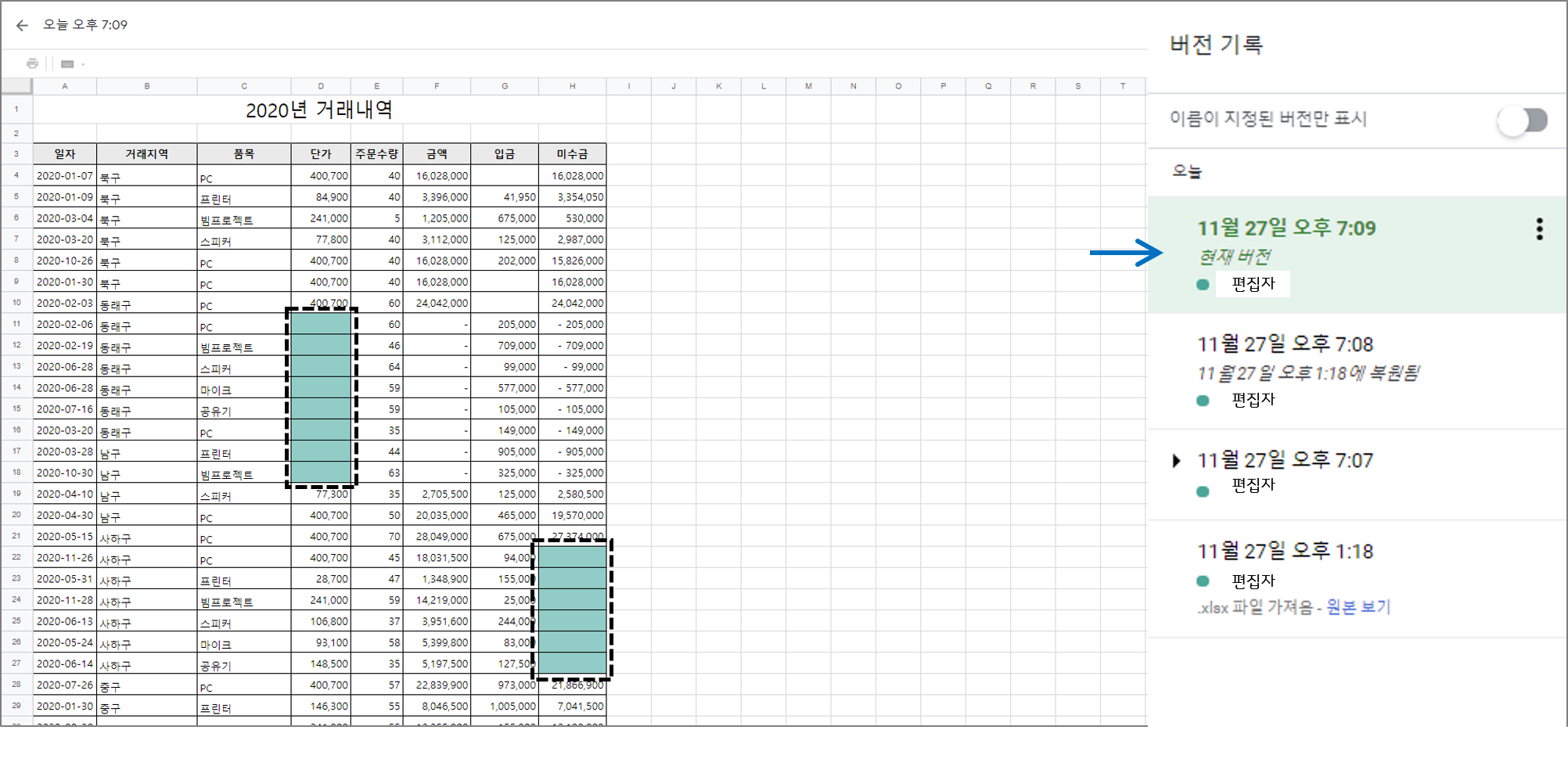Open more actions for 오후 7:09 version
This screenshot has width=1568, height=784.
[1539, 229]
